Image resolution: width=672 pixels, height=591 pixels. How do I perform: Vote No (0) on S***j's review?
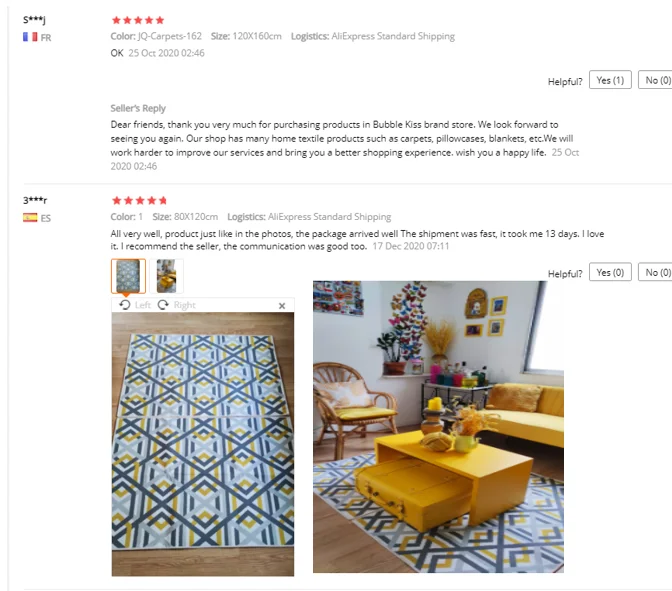(657, 80)
